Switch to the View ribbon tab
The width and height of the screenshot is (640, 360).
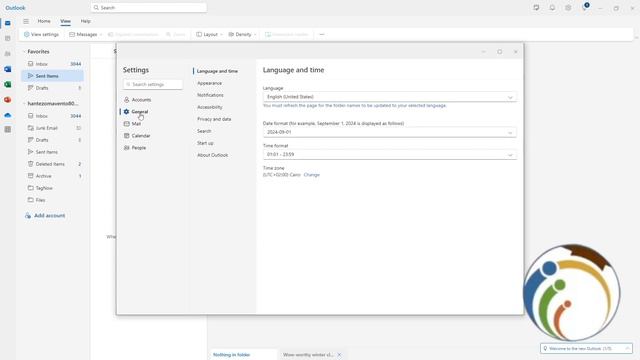point(65,21)
